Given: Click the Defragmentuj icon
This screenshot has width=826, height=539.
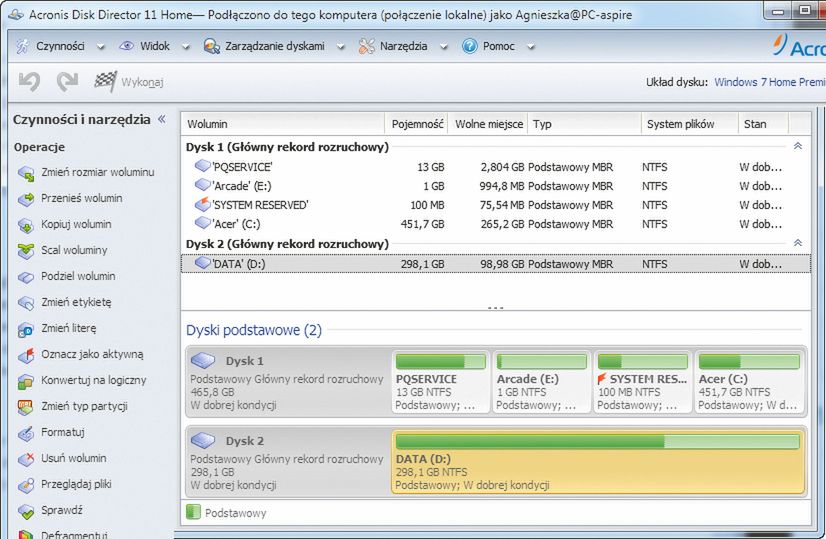Looking at the screenshot, I should coord(25,534).
